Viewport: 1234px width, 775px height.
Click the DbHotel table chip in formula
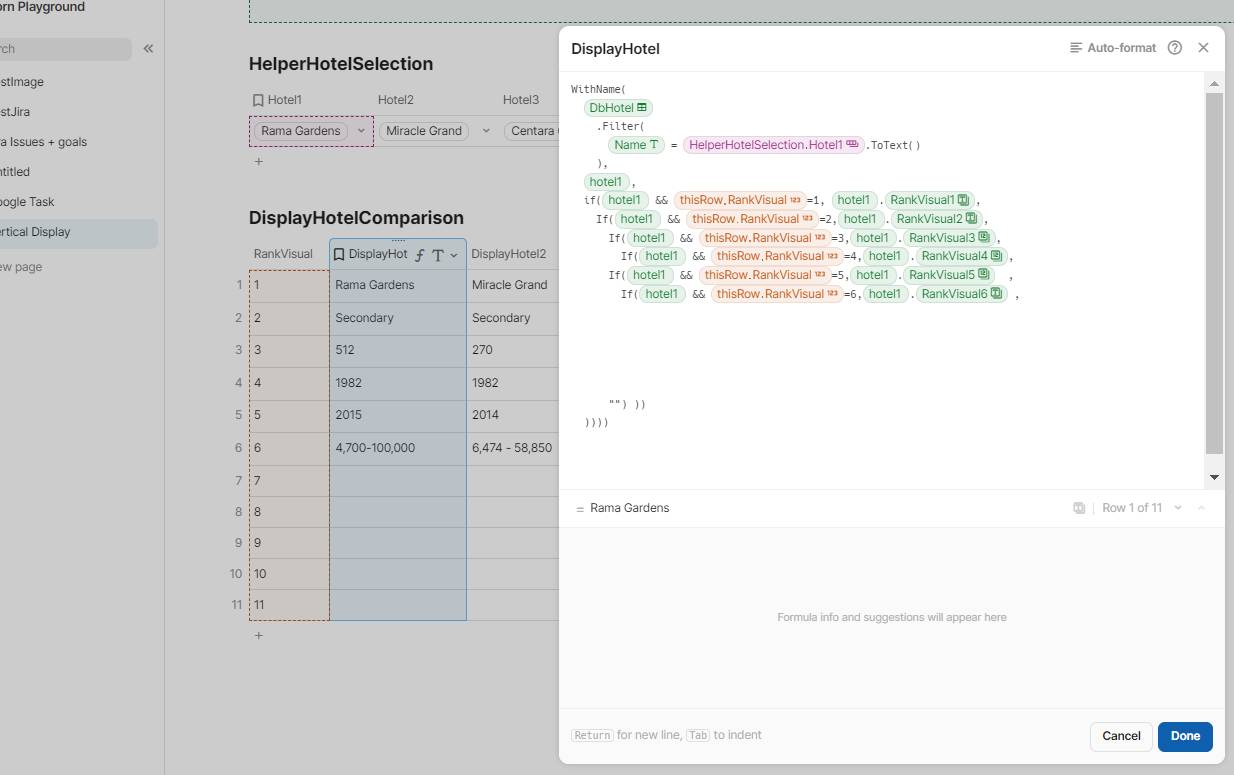tap(618, 108)
